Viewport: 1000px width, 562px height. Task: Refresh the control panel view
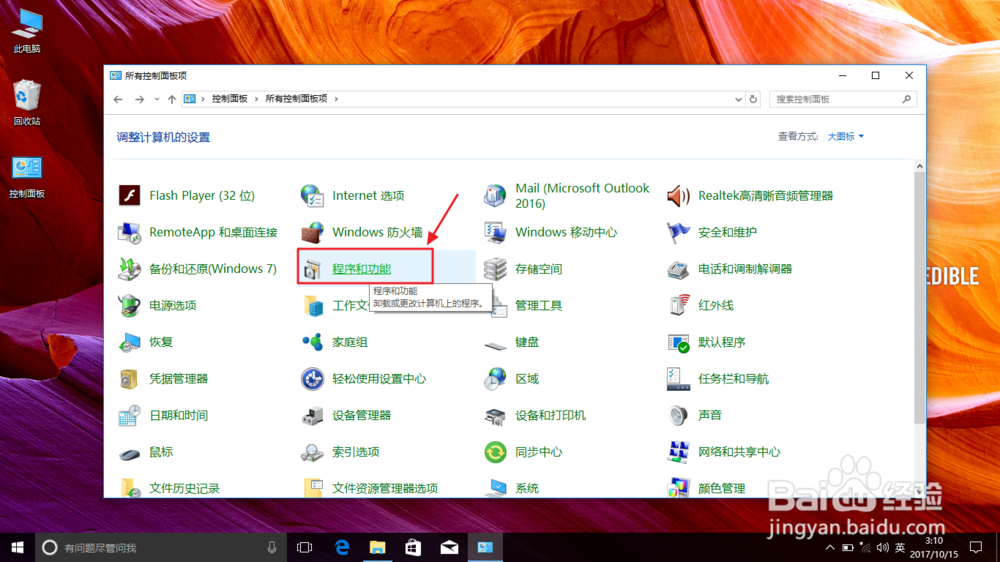(x=753, y=100)
